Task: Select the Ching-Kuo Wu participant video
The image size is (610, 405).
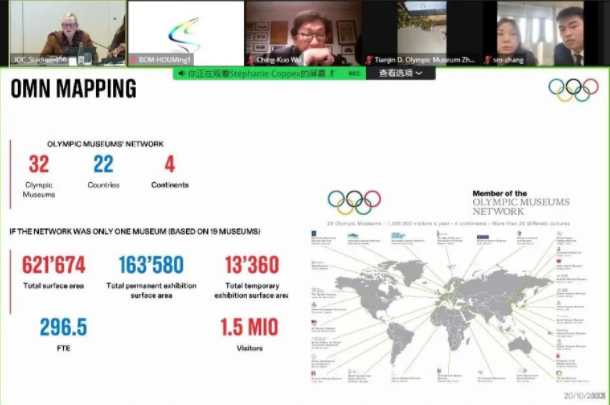Action: click(303, 33)
